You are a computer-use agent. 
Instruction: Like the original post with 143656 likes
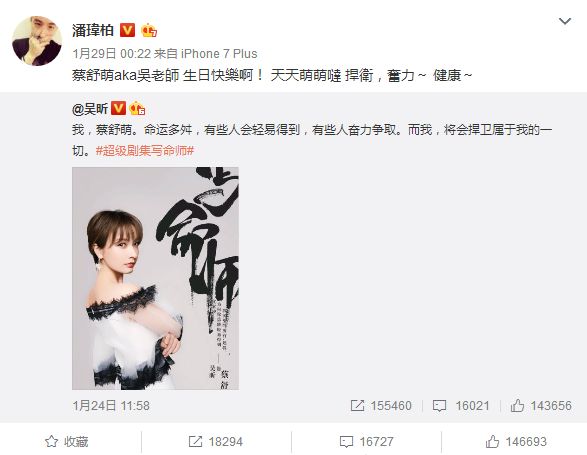(x=541, y=406)
